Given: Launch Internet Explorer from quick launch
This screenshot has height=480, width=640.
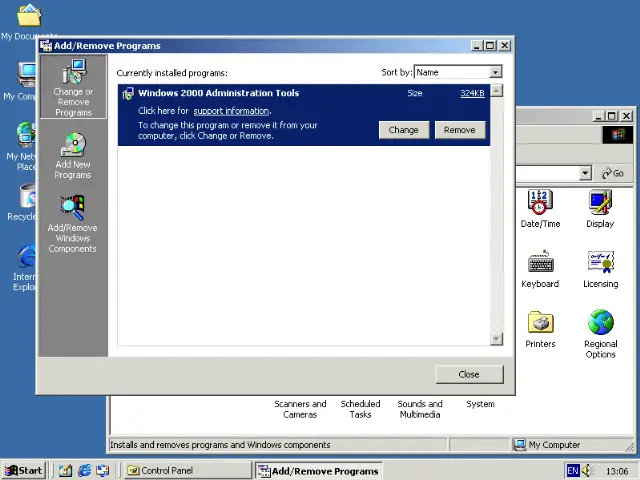Looking at the screenshot, I should pyautogui.click(x=84, y=471).
